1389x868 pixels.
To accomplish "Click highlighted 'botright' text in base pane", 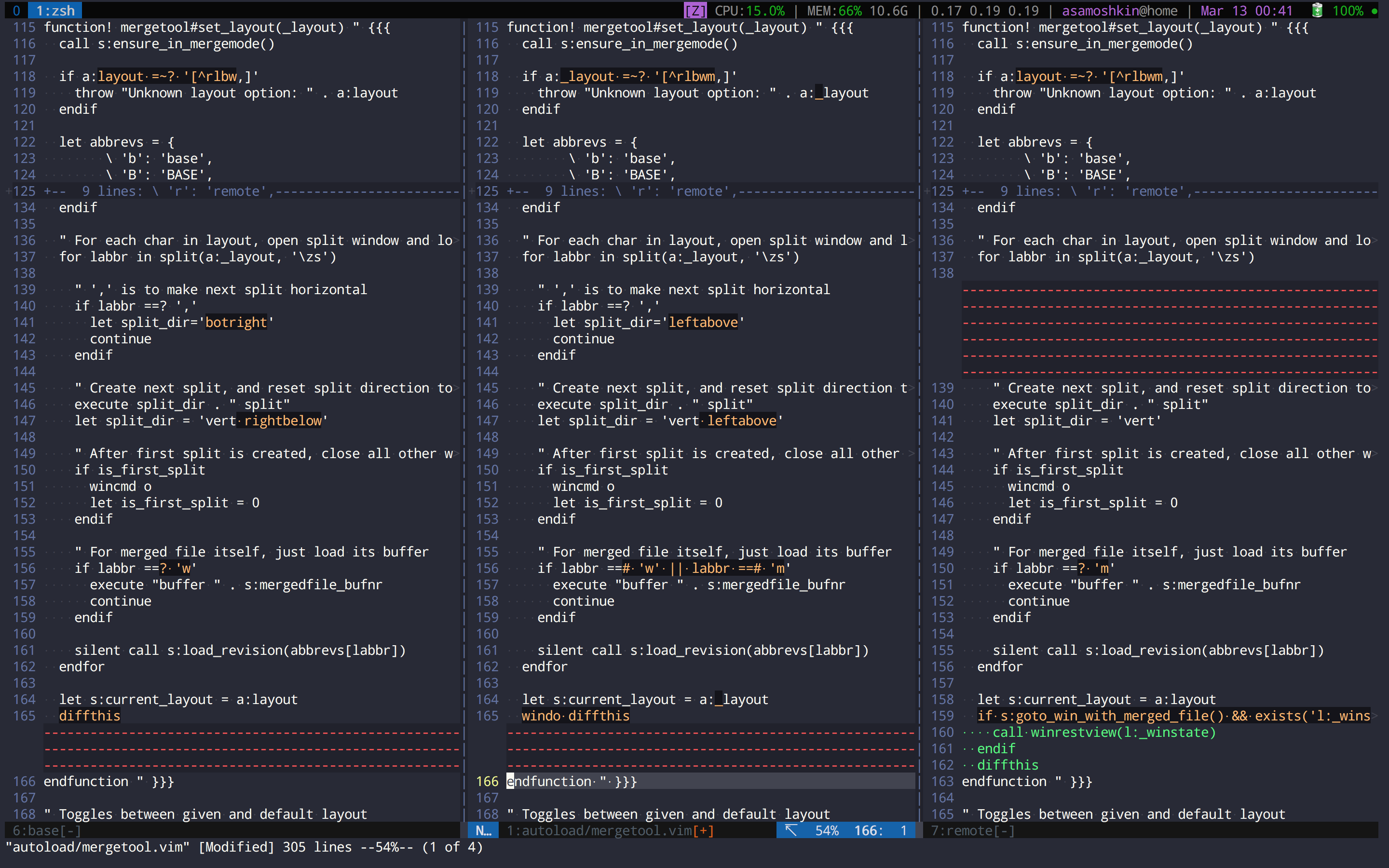I will [236, 322].
